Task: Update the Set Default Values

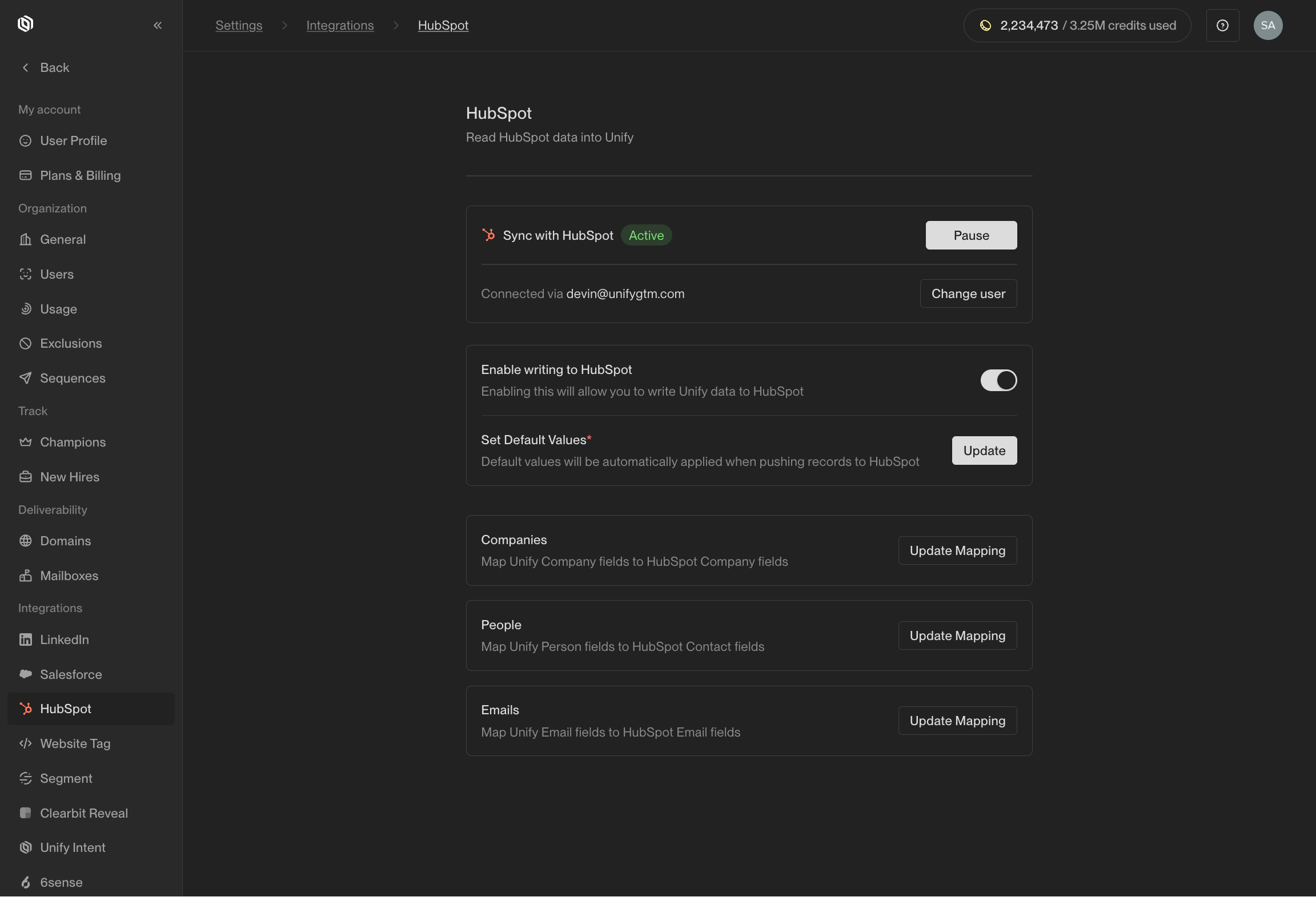Action: (x=984, y=450)
